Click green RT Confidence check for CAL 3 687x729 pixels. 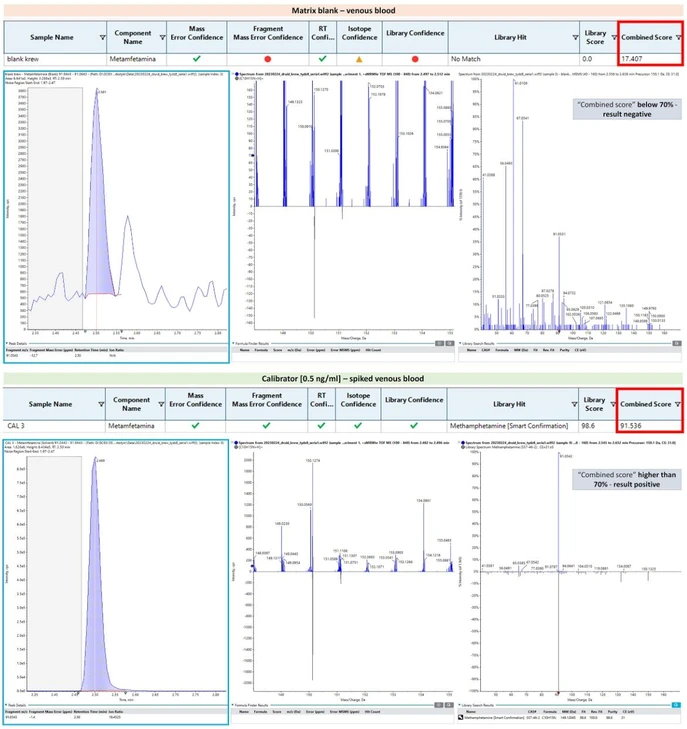click(x=321, y=425)
